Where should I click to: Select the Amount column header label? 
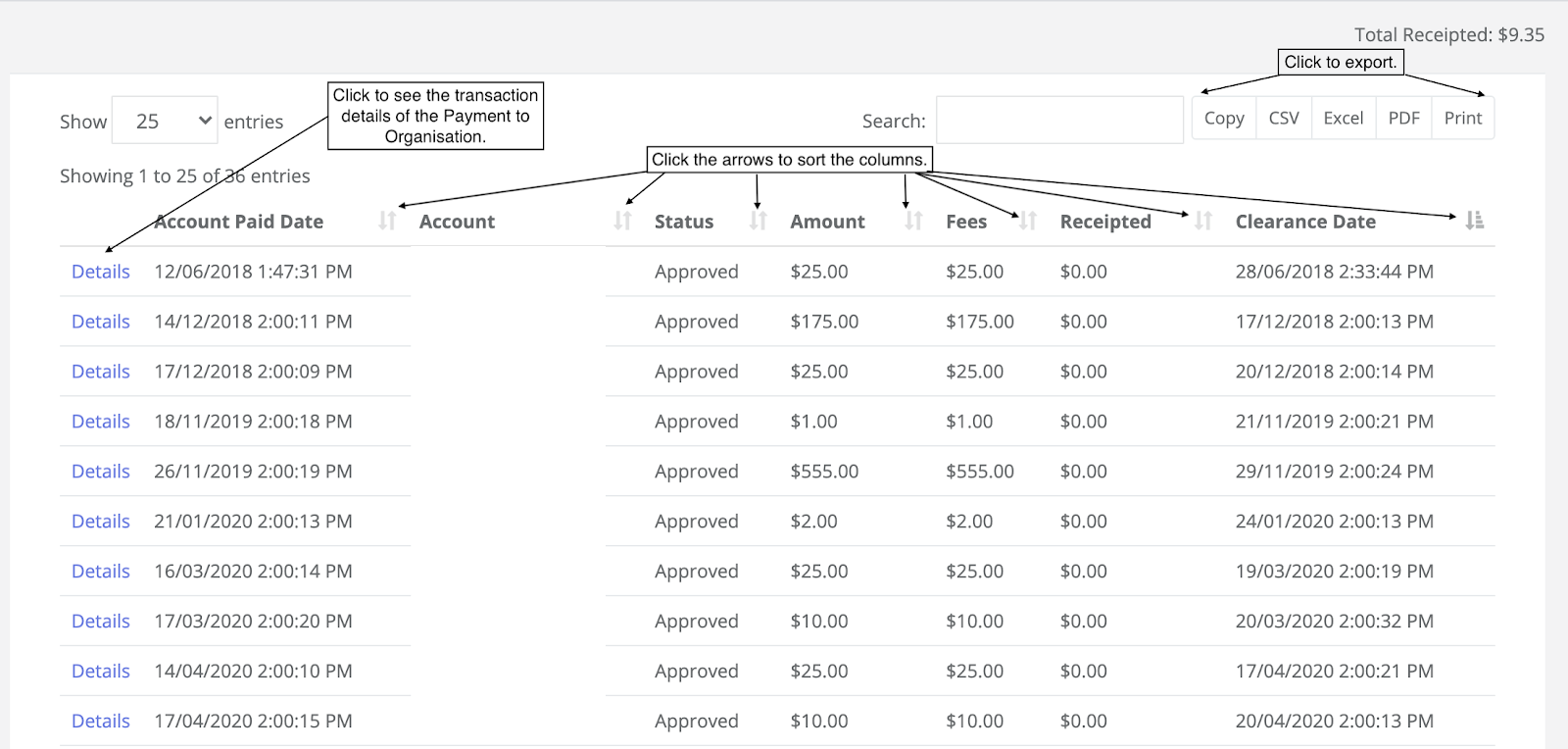[828, 222]
